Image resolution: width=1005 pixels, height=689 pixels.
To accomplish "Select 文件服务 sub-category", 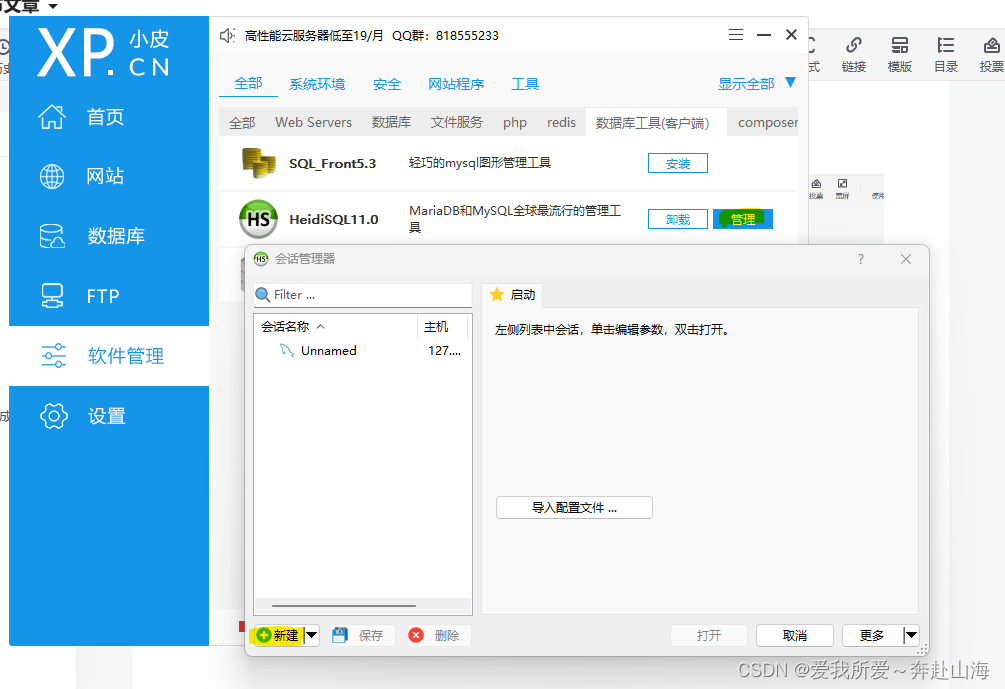I will point(456,122).
